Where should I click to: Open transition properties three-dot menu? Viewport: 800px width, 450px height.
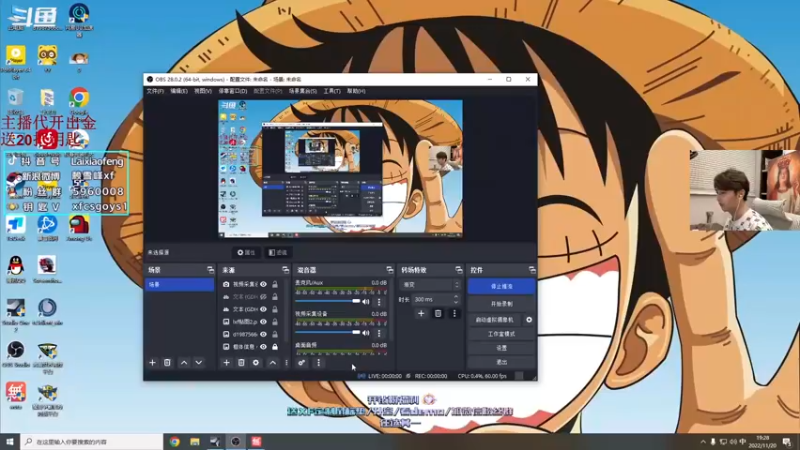(454, 313)
